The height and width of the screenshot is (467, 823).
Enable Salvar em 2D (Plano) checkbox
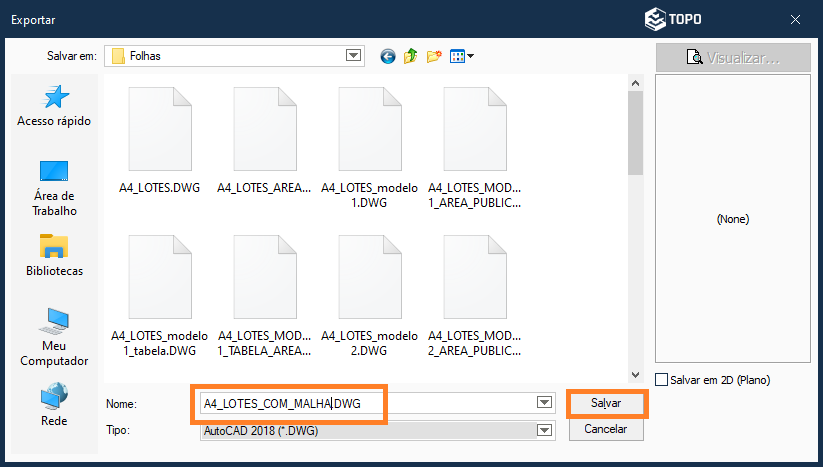pyautogui.click(x=661, y=380)
